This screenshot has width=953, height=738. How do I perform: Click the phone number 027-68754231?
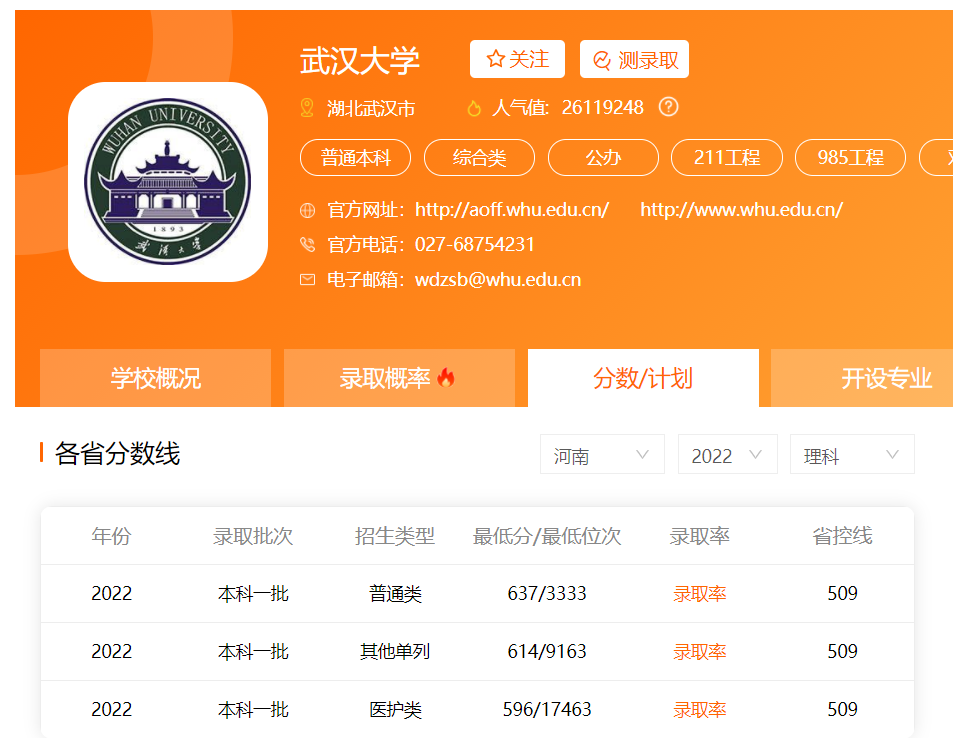(475, 244)
